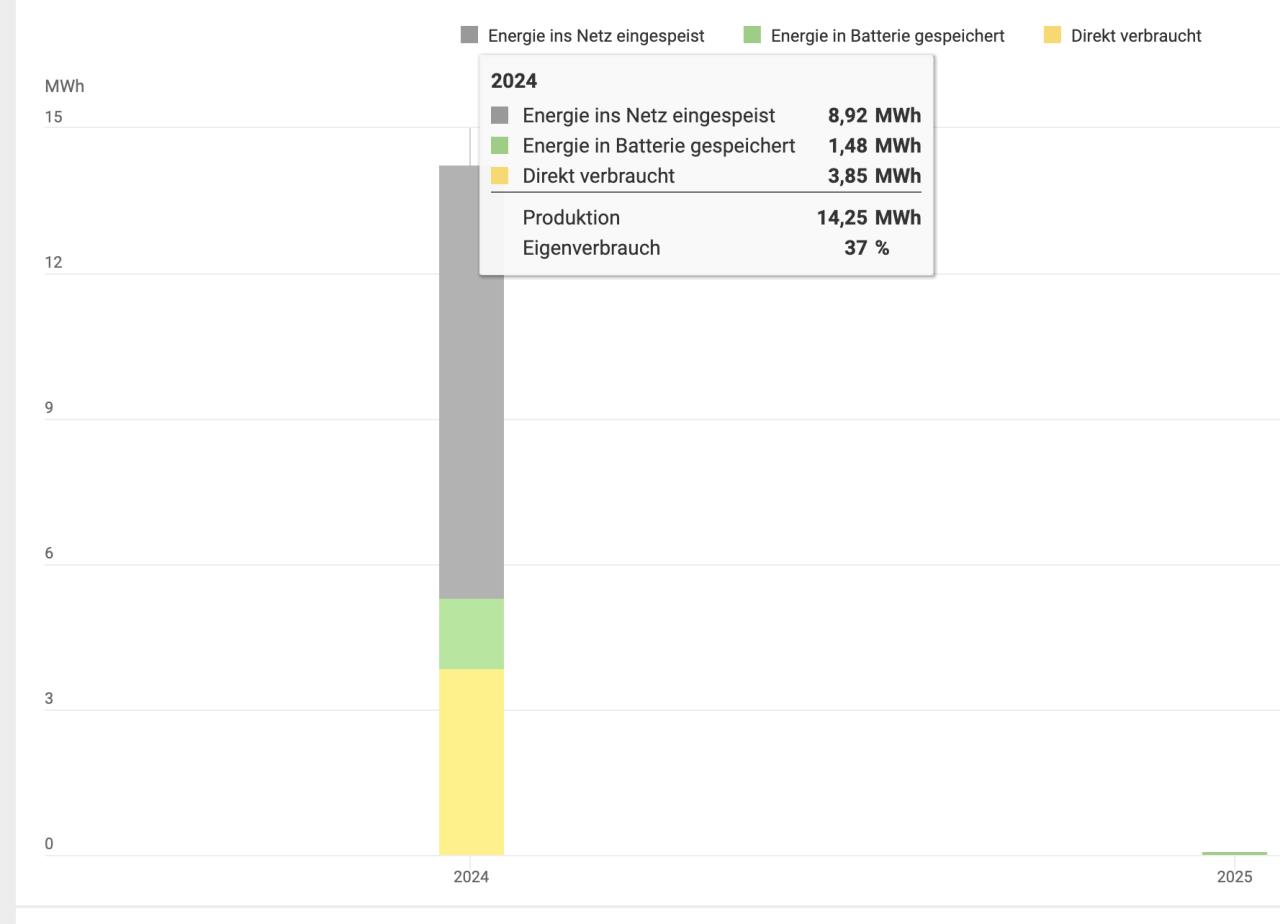Click the grey legend swatch for grid feed-in
This screenshot has width=1280, height=924.
tap(469, 36)
